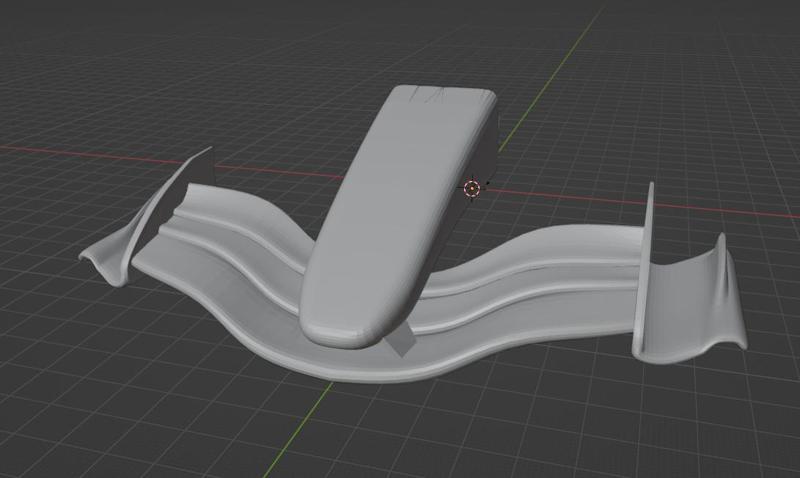
Task: Click the 3D cursor crosshair in the viewport
Action: (x=472, y=189)
